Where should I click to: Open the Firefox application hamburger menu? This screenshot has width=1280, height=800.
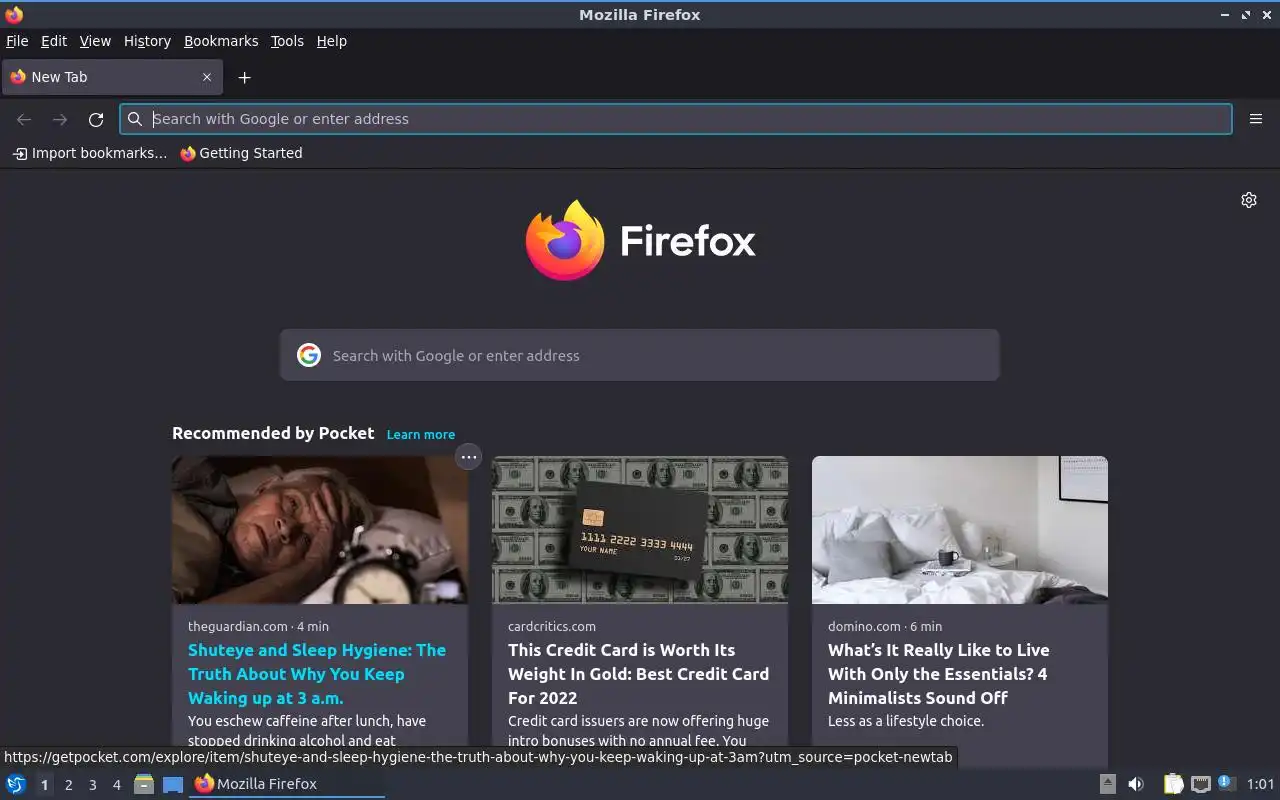1256,119
